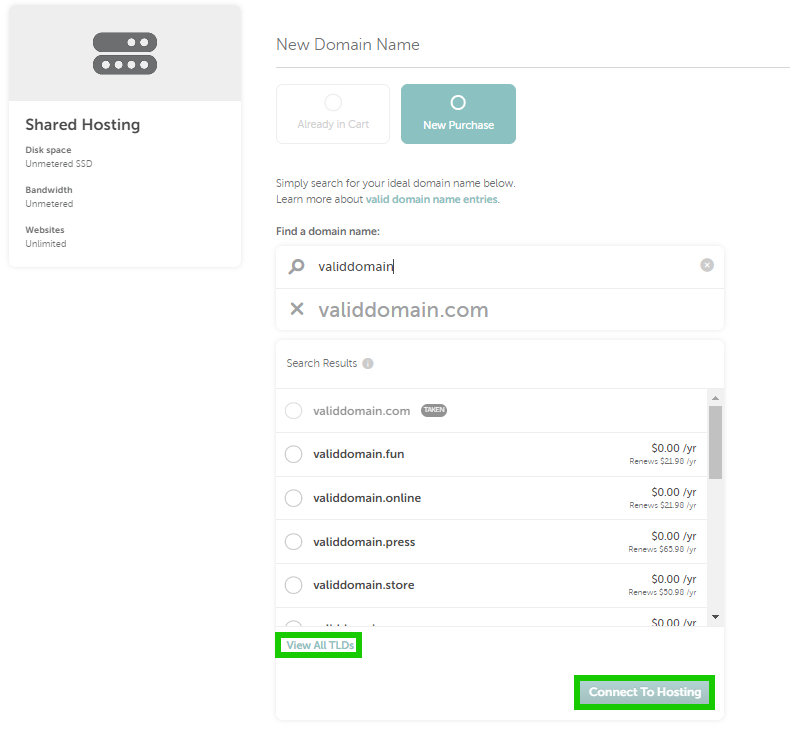The image size is (790, 729).
Task: Click the validdomain.store domain name
Action: (x=364, y=585)
